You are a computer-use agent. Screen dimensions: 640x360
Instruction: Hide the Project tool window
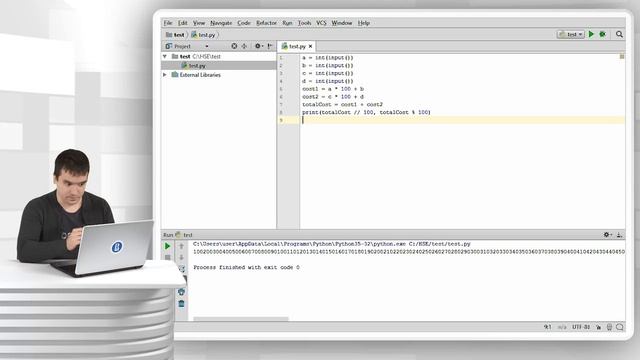click(x=270, y=46)
